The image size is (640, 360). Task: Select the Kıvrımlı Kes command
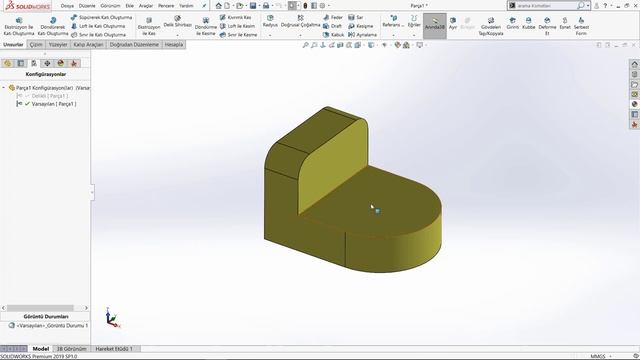(x=236, y=18)
